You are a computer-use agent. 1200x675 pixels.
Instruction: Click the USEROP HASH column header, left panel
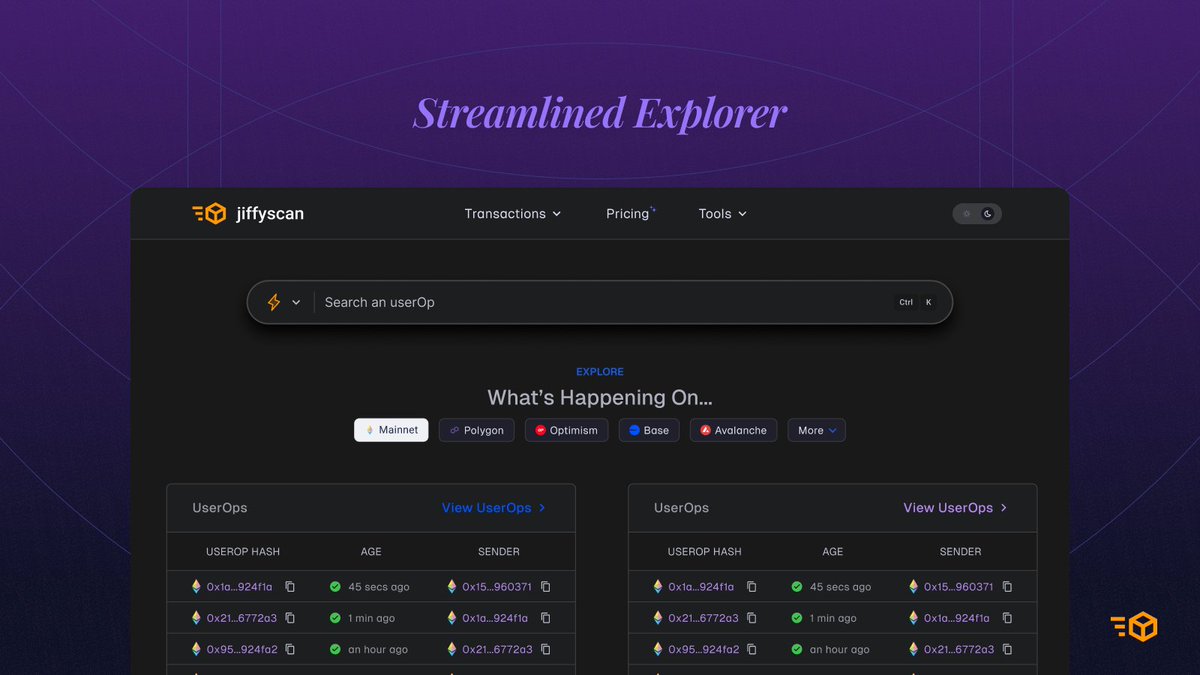[243, 552]
